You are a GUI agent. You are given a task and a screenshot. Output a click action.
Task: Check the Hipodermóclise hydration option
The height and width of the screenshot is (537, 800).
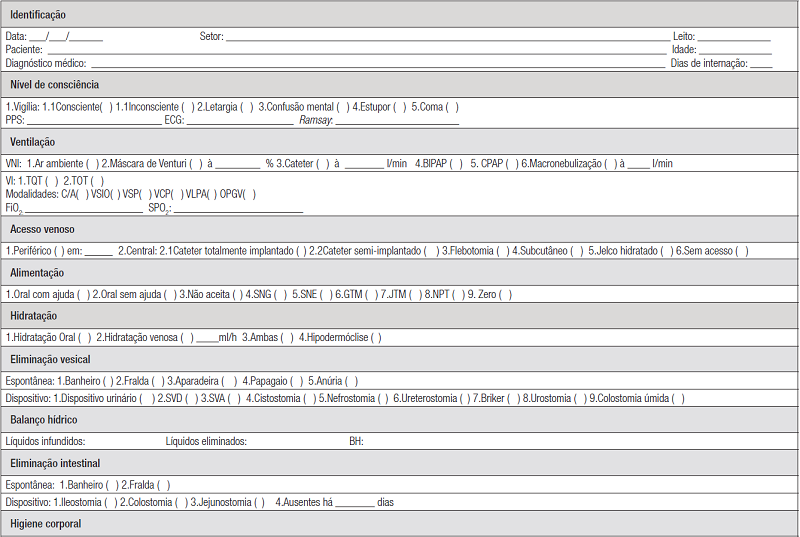pyautogui.click(x=375, y=337)
